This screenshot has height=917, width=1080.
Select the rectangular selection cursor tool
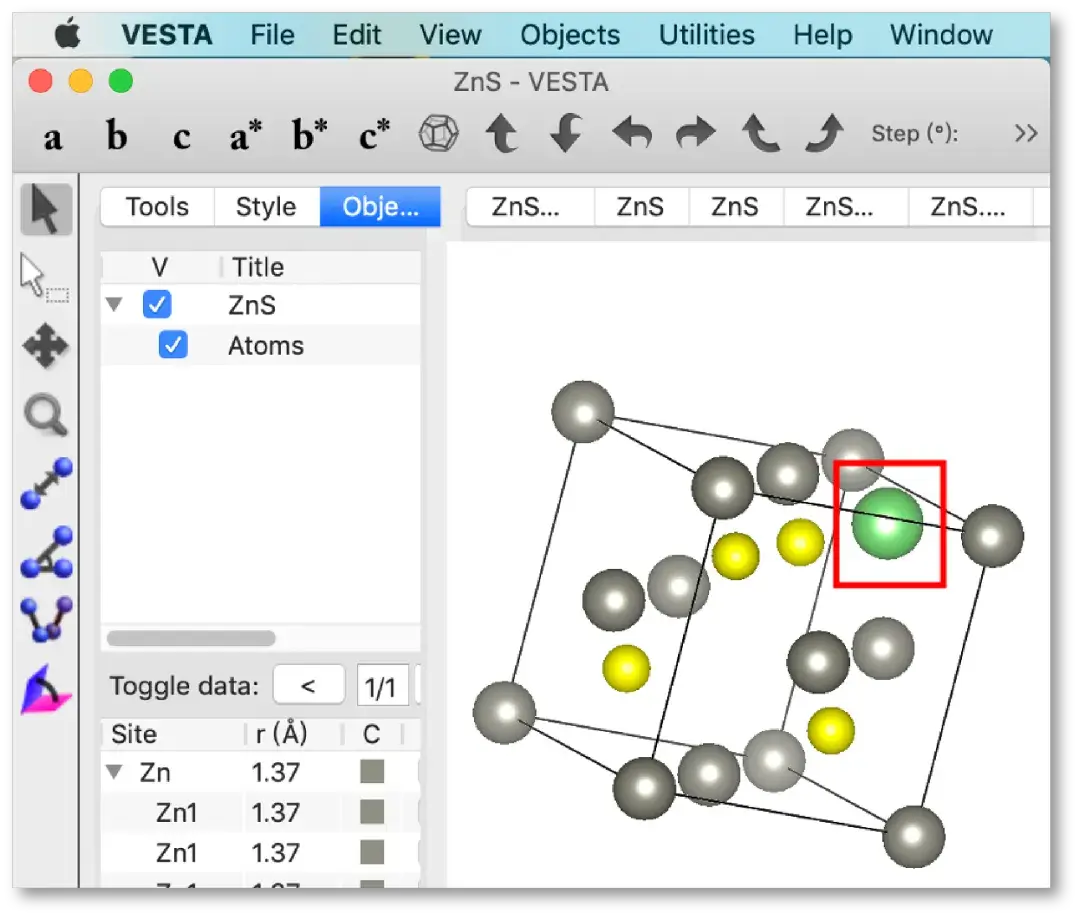click(x=44, y=278)
